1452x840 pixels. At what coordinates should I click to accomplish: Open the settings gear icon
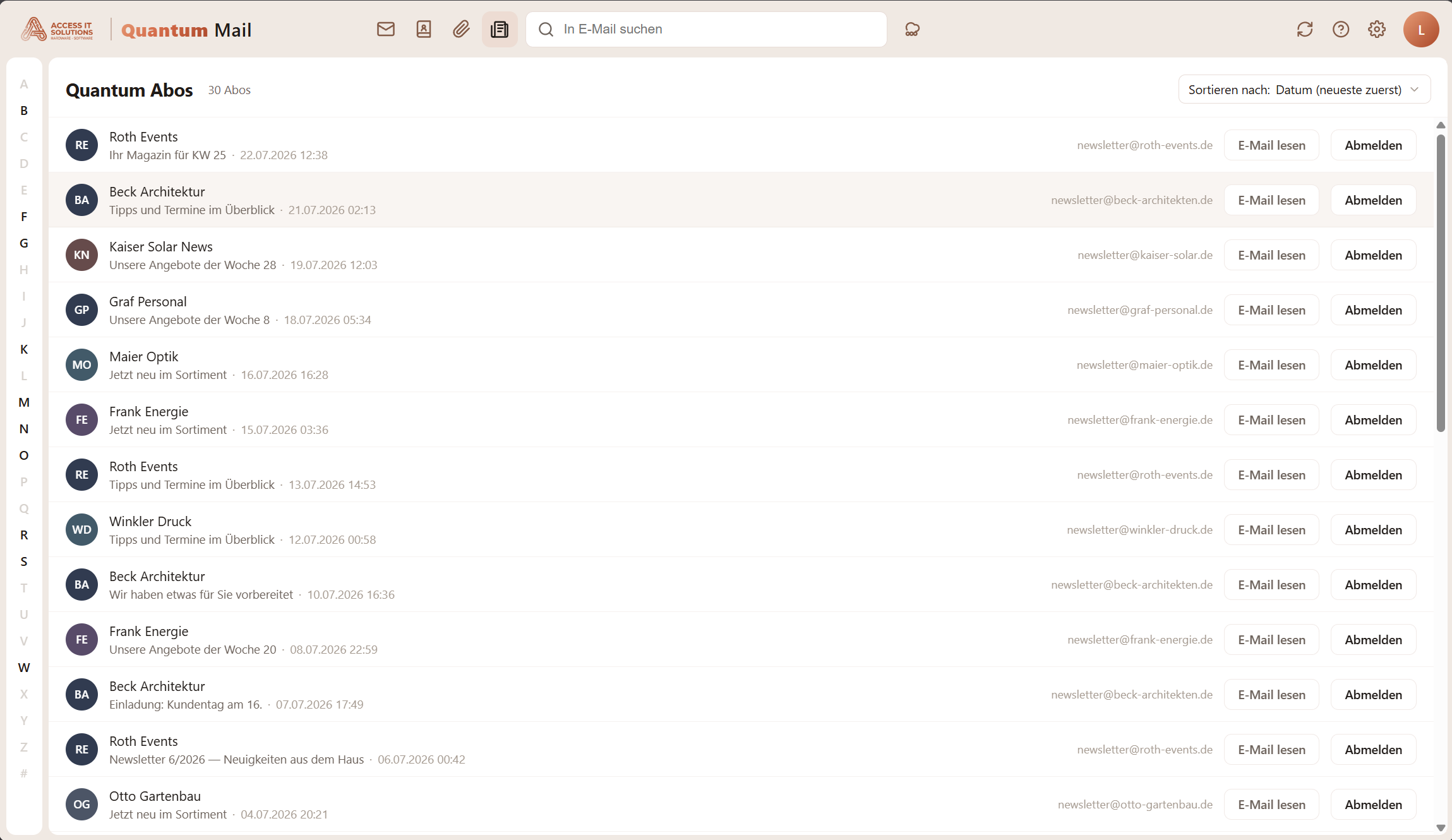coord(1377,29)
